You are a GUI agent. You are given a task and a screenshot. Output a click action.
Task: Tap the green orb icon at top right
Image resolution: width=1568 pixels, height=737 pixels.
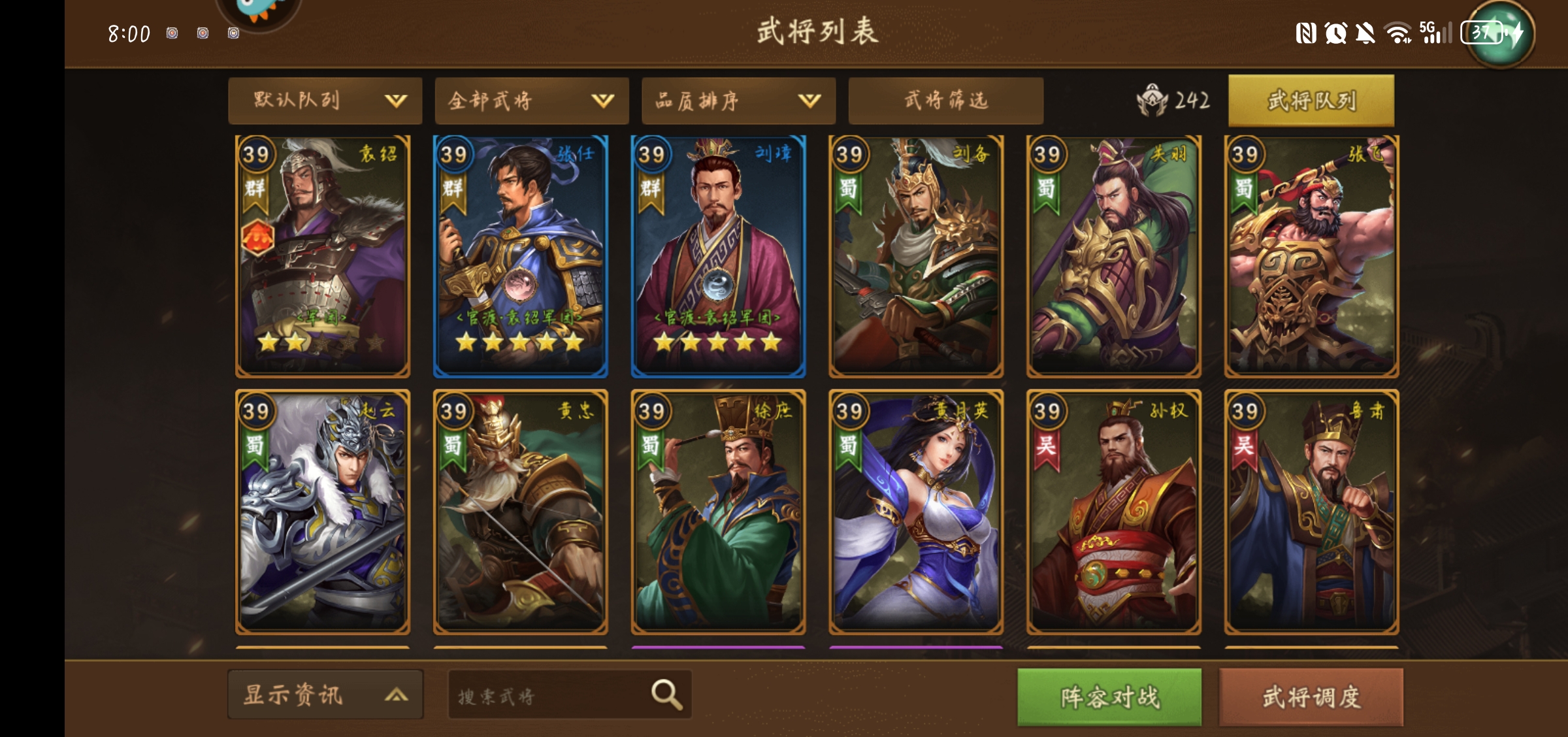(x=1500, y=33)
